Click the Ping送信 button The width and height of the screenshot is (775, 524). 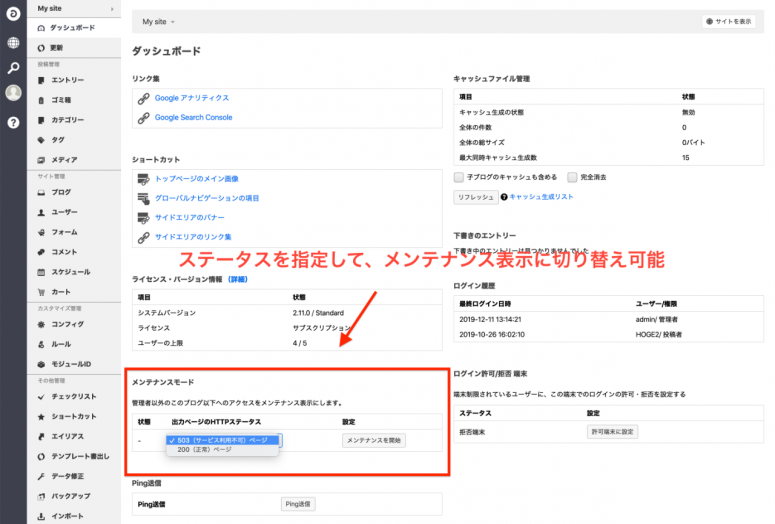(298, 504)
